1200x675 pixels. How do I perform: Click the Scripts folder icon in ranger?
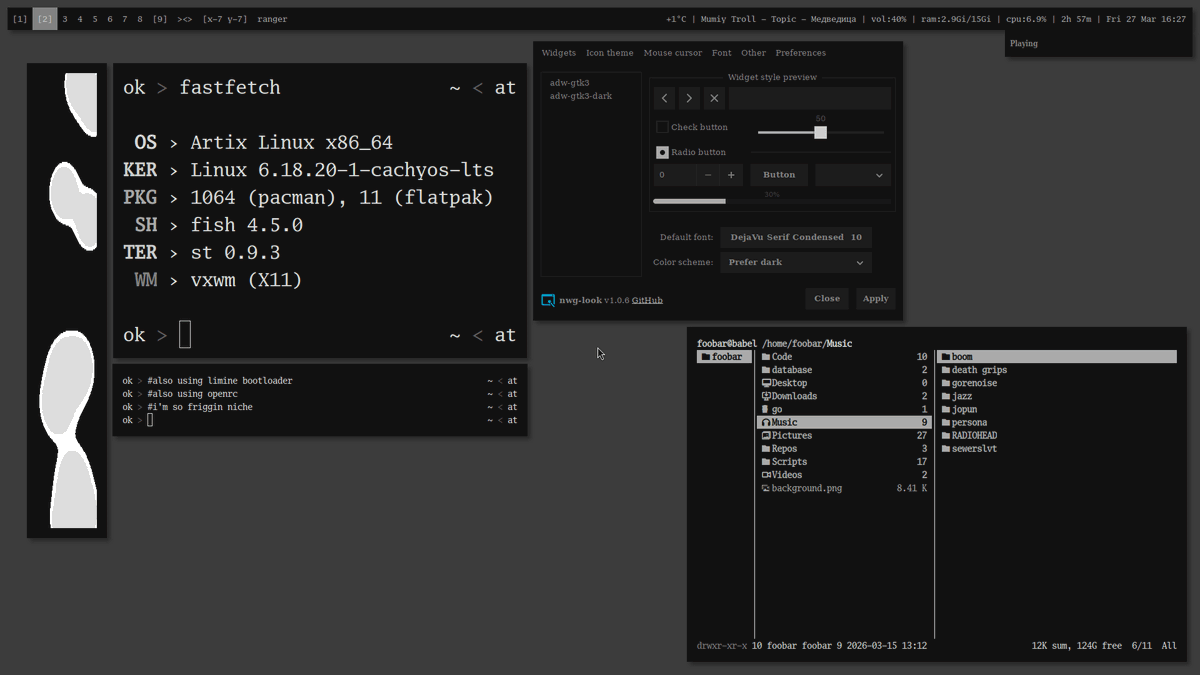pos(766,462)
